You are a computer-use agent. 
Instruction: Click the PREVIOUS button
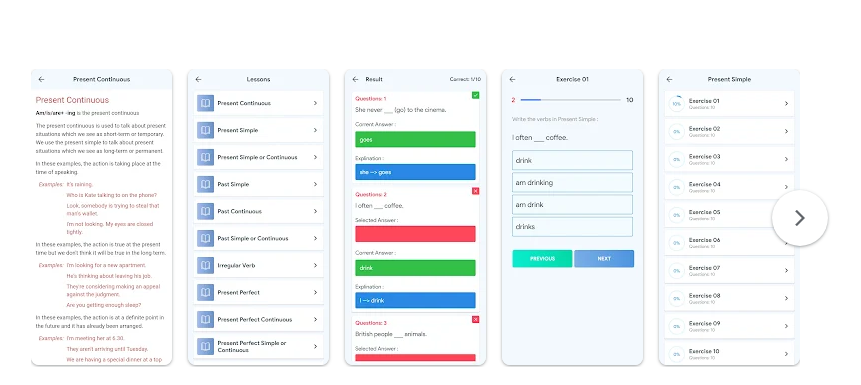(542, 259)
